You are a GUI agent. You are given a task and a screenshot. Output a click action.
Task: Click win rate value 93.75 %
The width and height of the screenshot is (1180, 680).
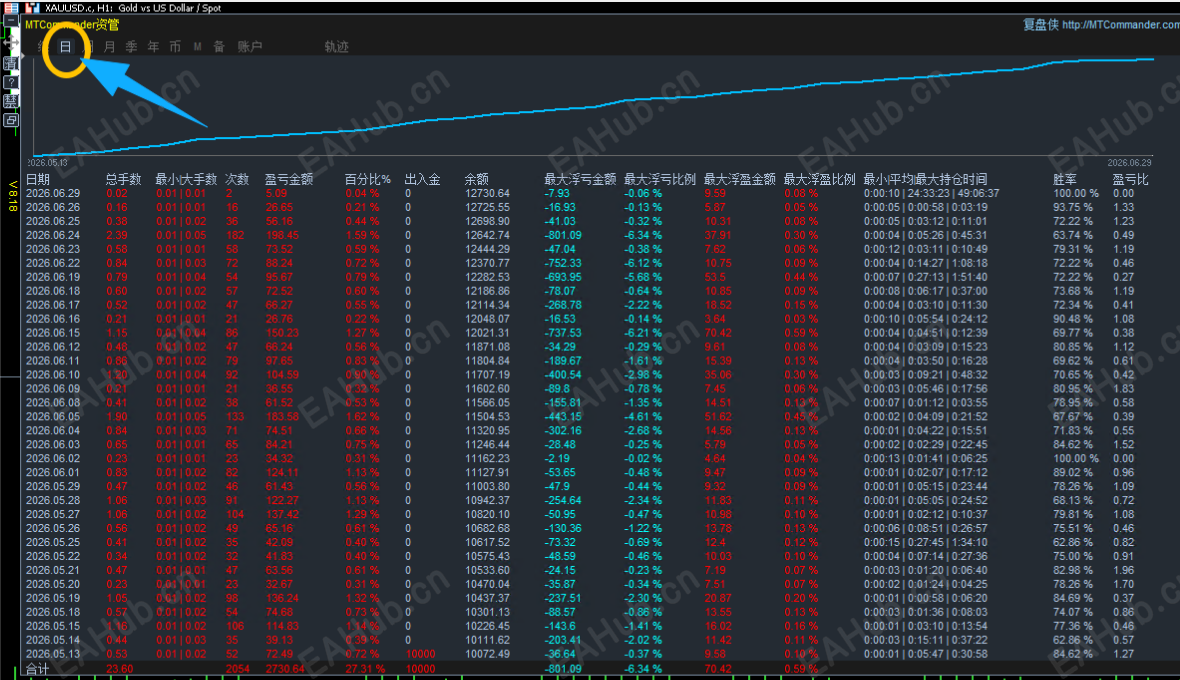pyautogui.click(x=1073, y=207)
